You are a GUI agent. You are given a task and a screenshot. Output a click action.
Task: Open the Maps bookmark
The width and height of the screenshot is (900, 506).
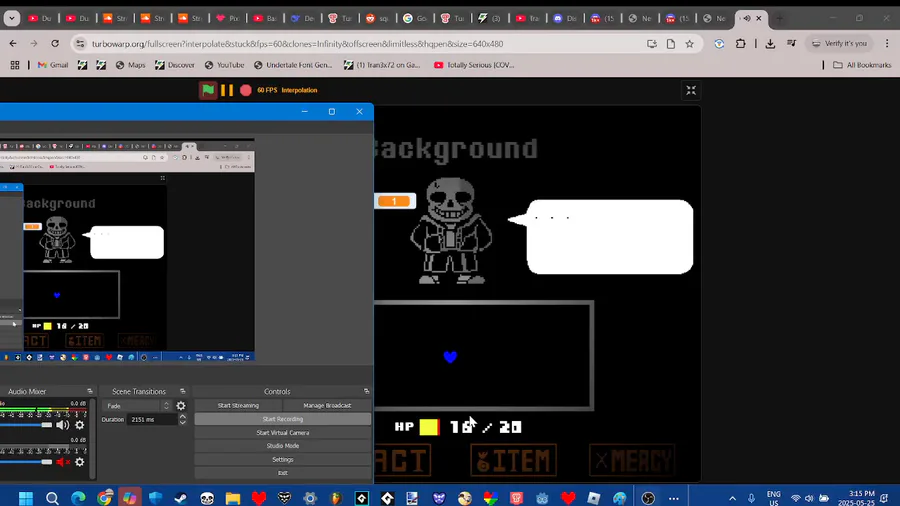coord(130,65)
